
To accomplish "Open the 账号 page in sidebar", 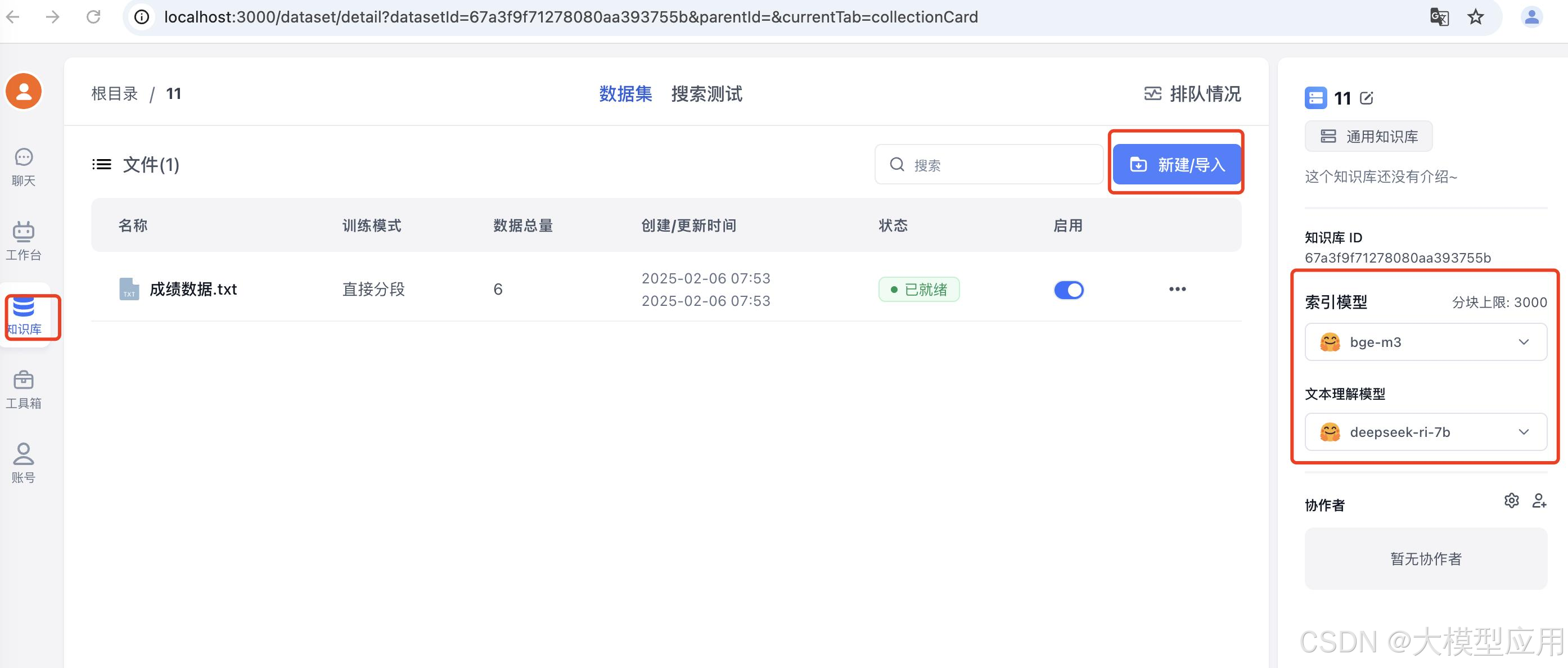I will pyautogui.click(x=22, y=463).
